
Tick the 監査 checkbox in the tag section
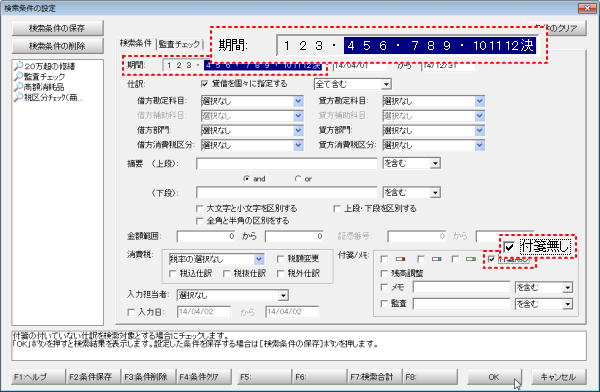(x=384, y=304)
